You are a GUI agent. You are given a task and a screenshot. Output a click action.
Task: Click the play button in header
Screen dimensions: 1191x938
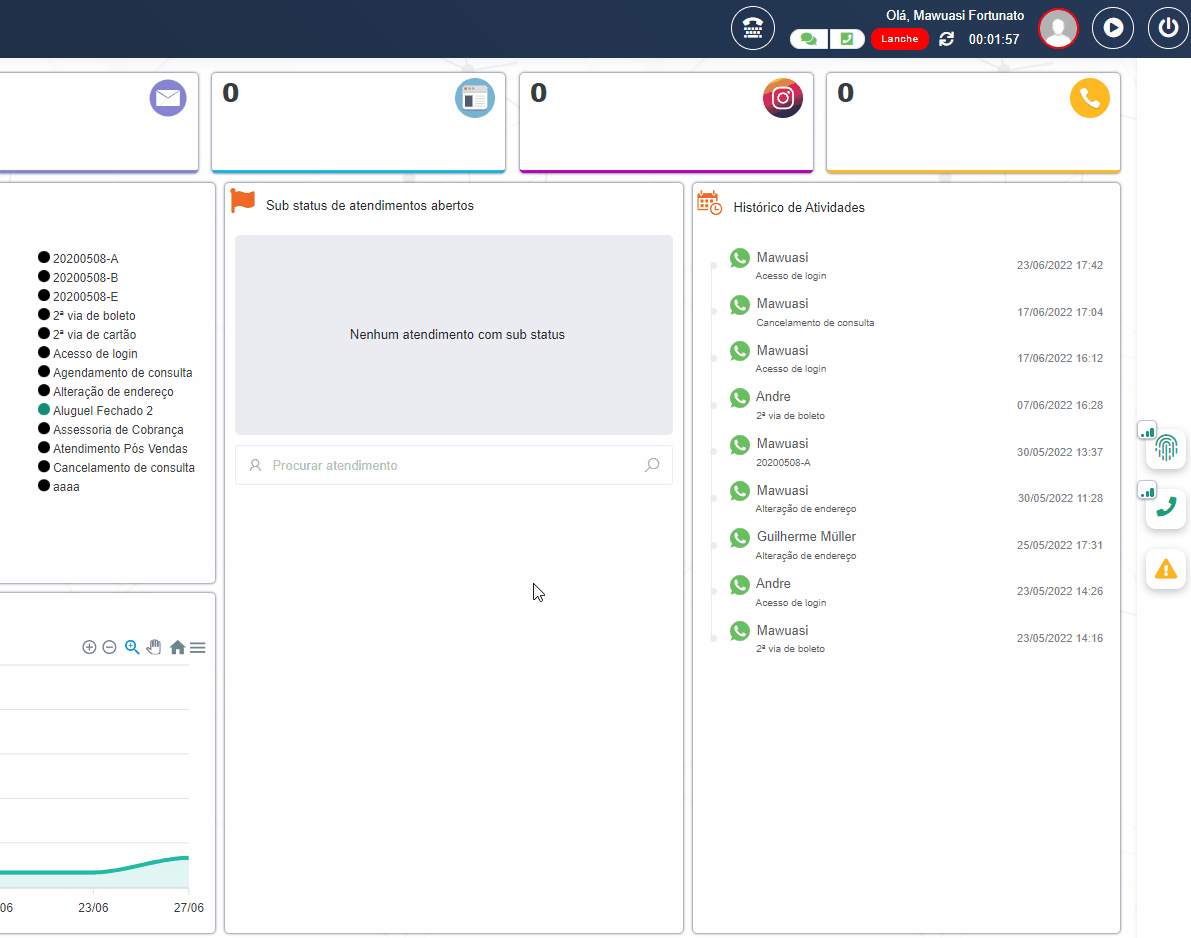1113,28
